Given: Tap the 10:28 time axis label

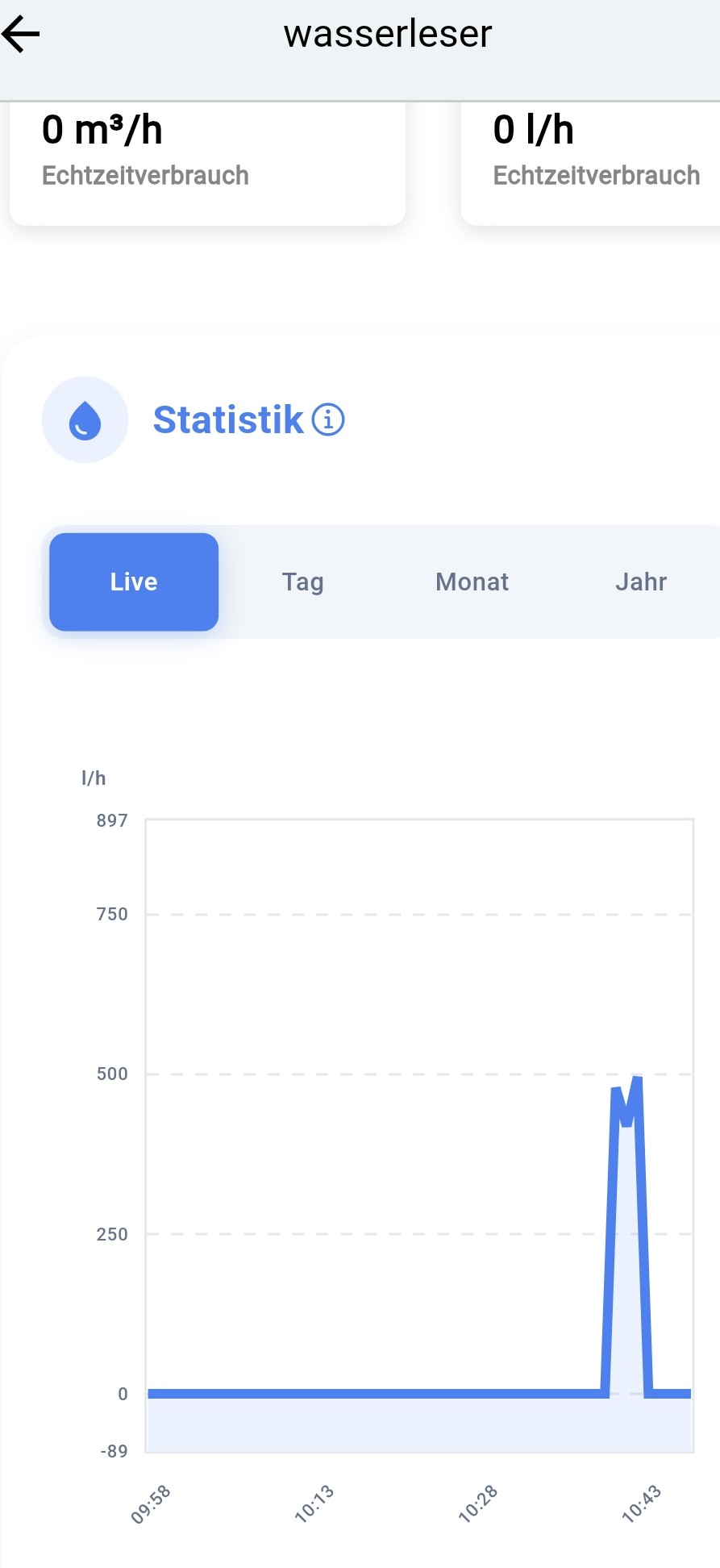Looking at the screenshot, I should (x=478, y=1503).
